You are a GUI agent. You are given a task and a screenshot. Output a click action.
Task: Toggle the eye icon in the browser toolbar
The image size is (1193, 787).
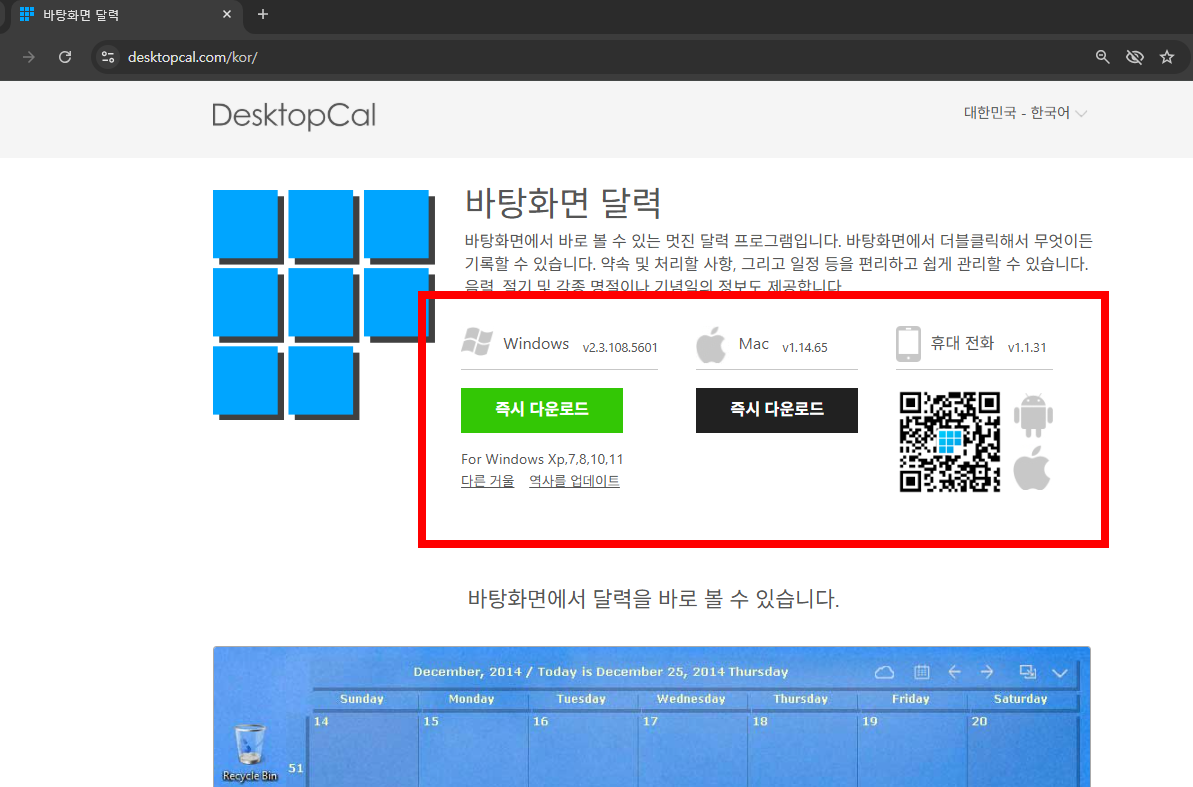pyautogui.click(x=1134, y=57)
